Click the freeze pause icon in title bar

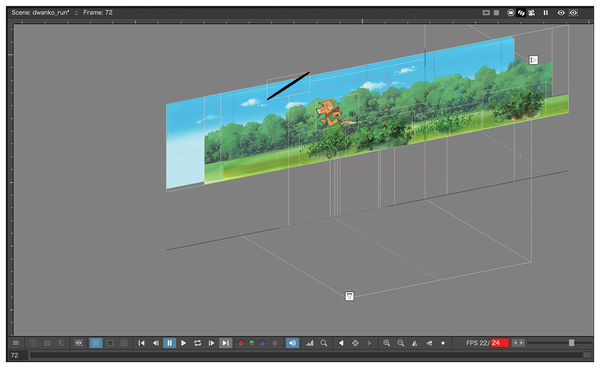546,13
